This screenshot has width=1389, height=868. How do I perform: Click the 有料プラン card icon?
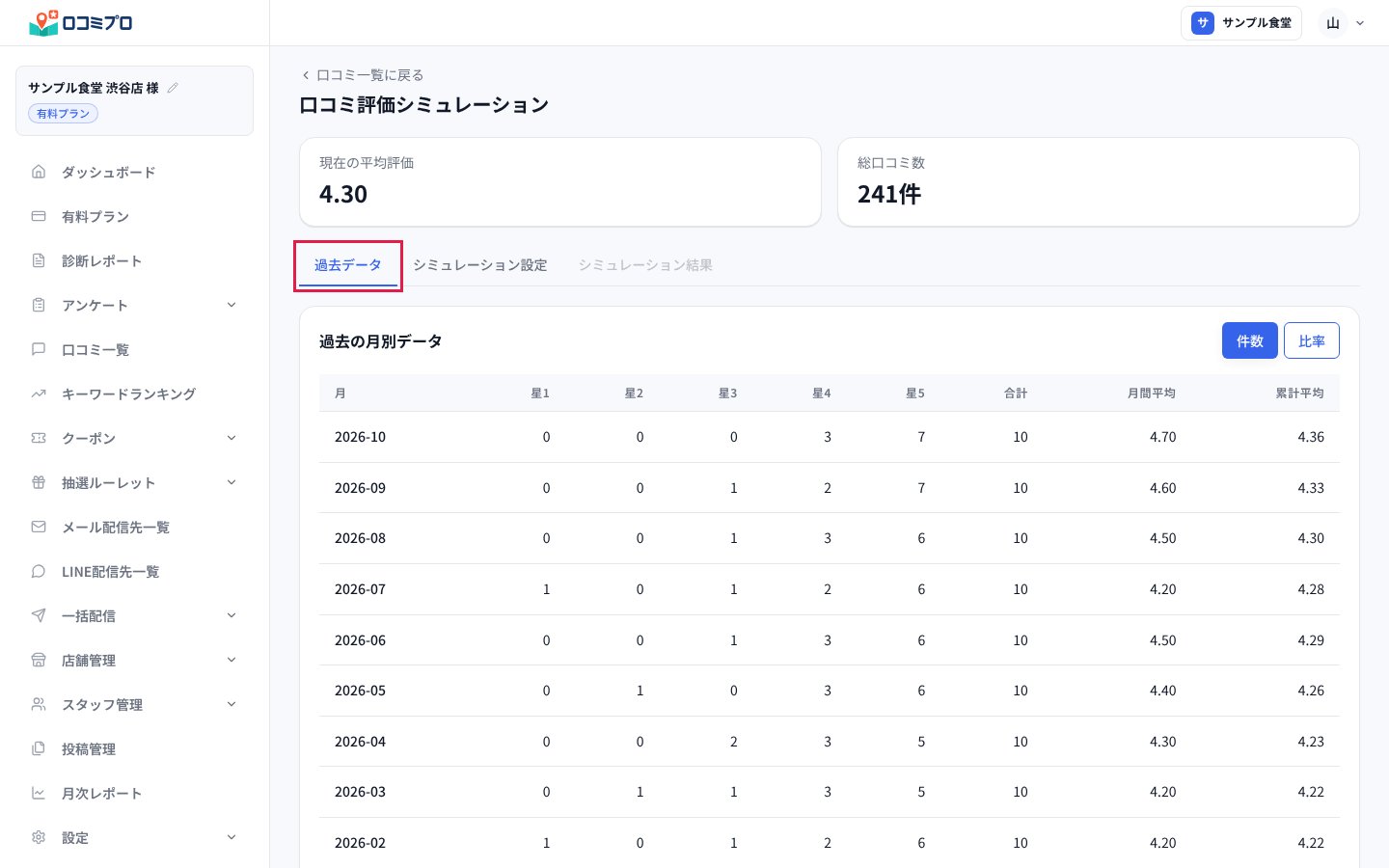pos(39,216)
